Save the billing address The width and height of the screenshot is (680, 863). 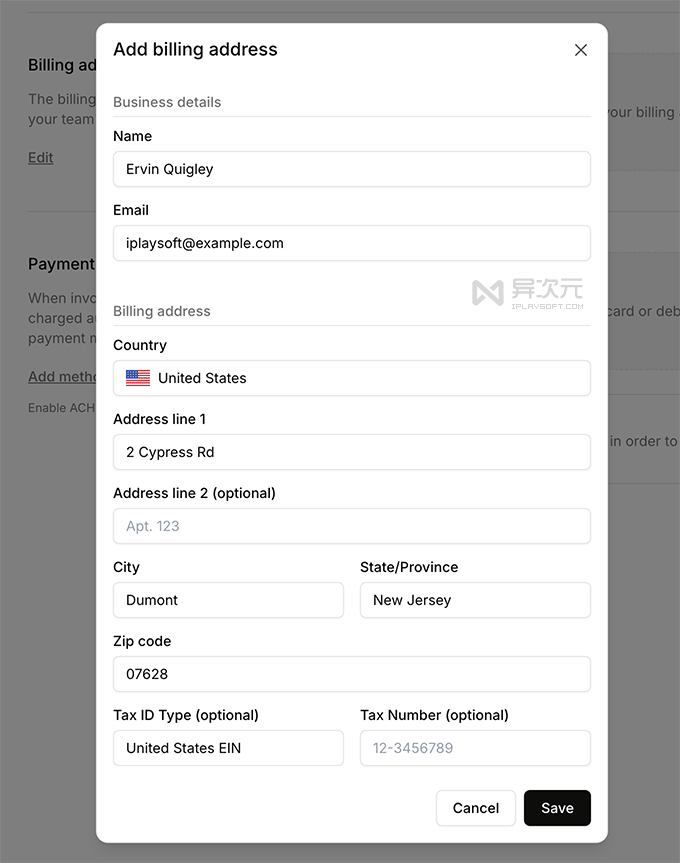pyautogui.click(x=557, y=808)
